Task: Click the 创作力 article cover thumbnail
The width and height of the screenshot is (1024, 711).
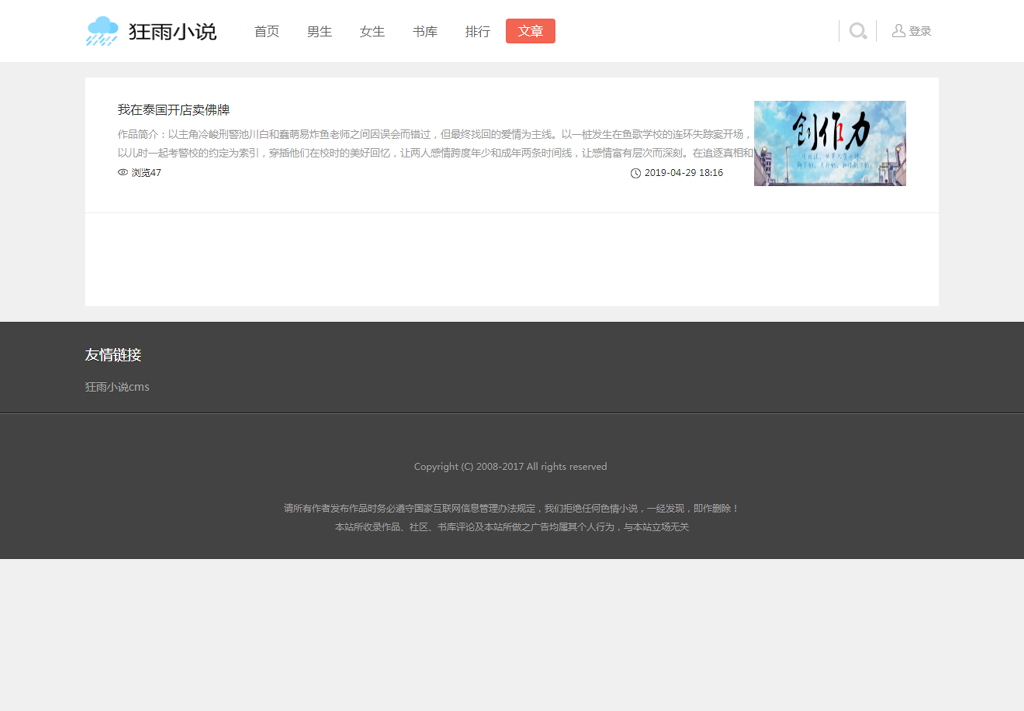Action: coord(829,143)
